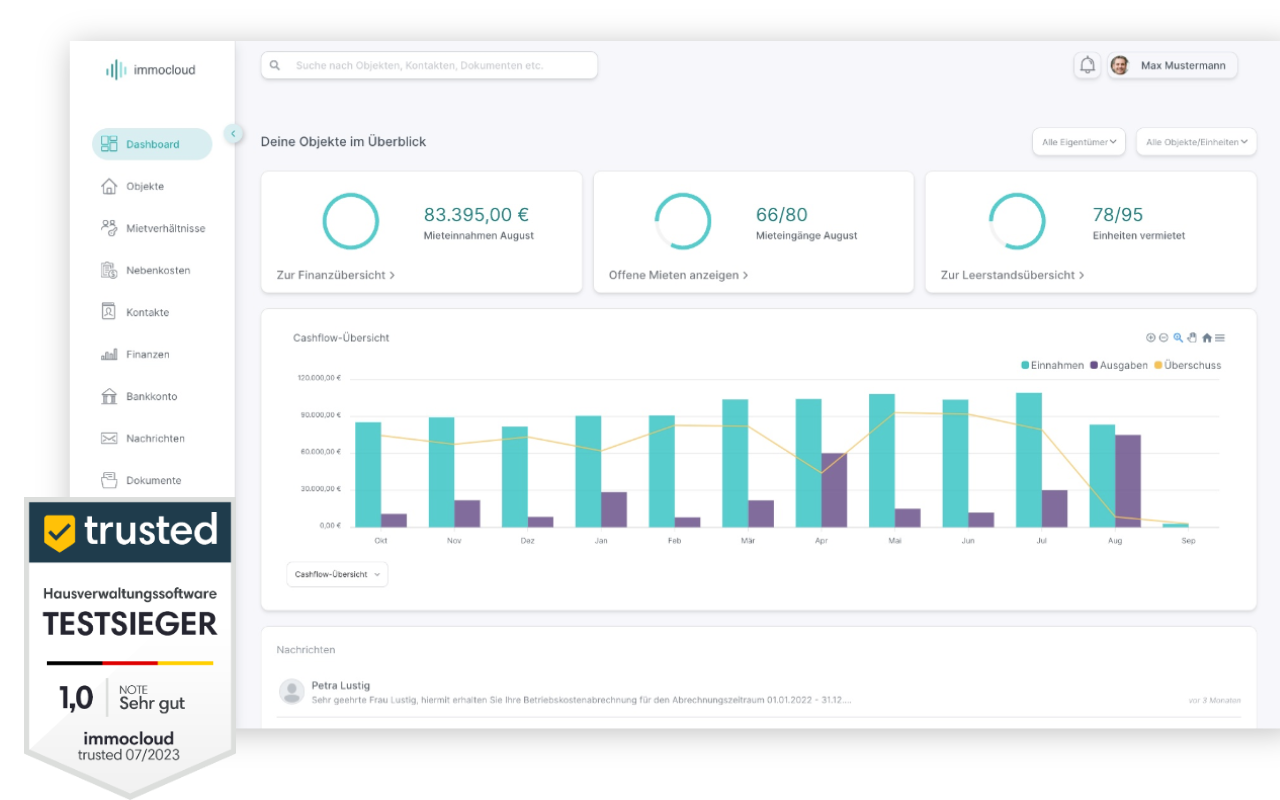The height and width of the screenshot is (800, 1280).
Task: Click the Dokumente folder icon
Action: click(x=109, y=480)
